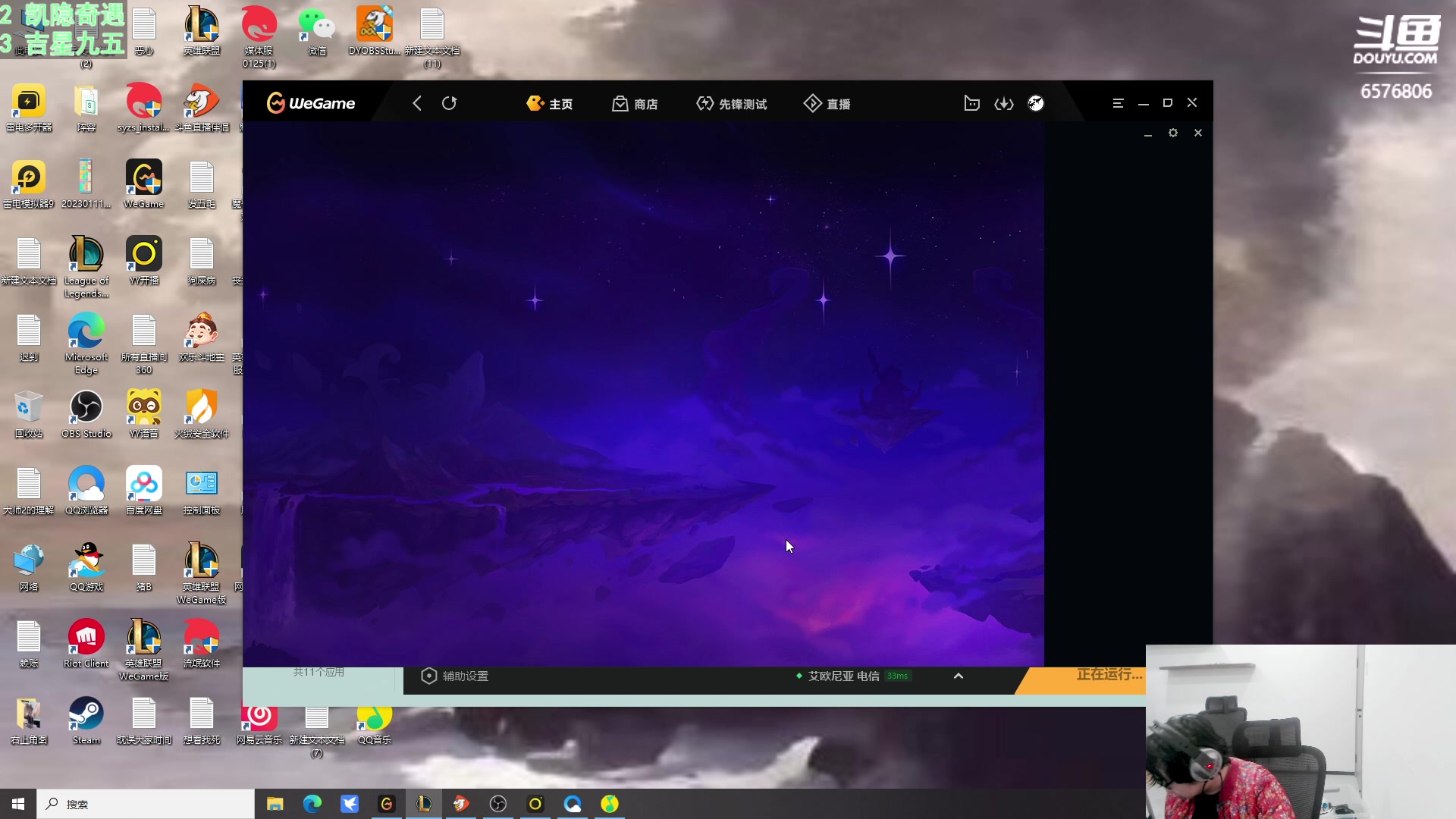Expand the server list chevron
Image resolution: width=1456 pixels, height=819 pixels.
coord(959,676)
